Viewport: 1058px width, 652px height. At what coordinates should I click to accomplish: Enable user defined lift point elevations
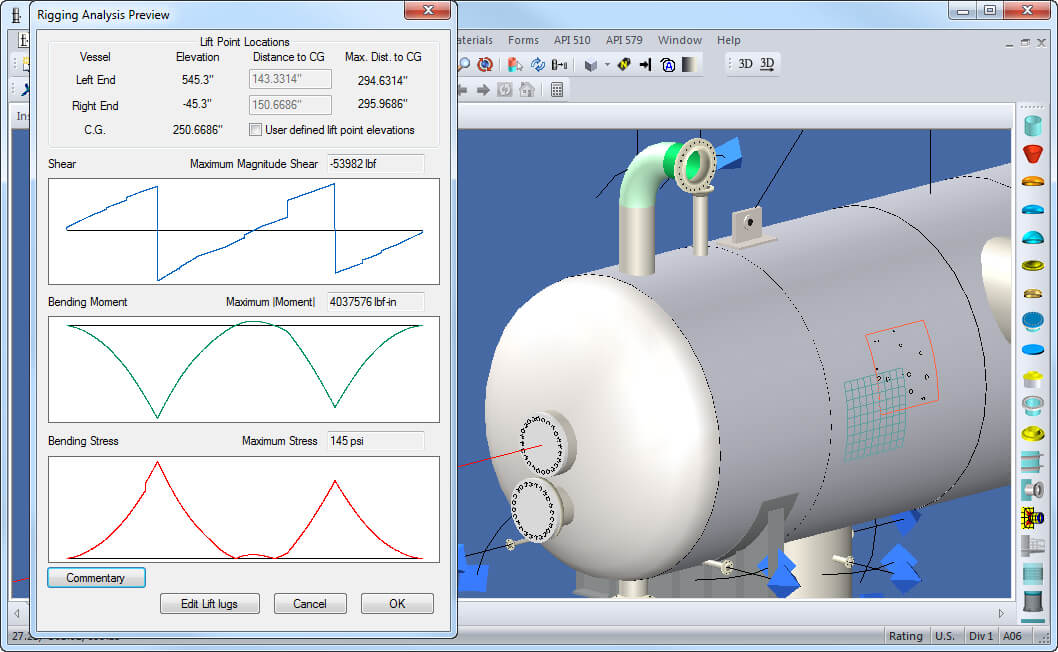coord(256,129)
